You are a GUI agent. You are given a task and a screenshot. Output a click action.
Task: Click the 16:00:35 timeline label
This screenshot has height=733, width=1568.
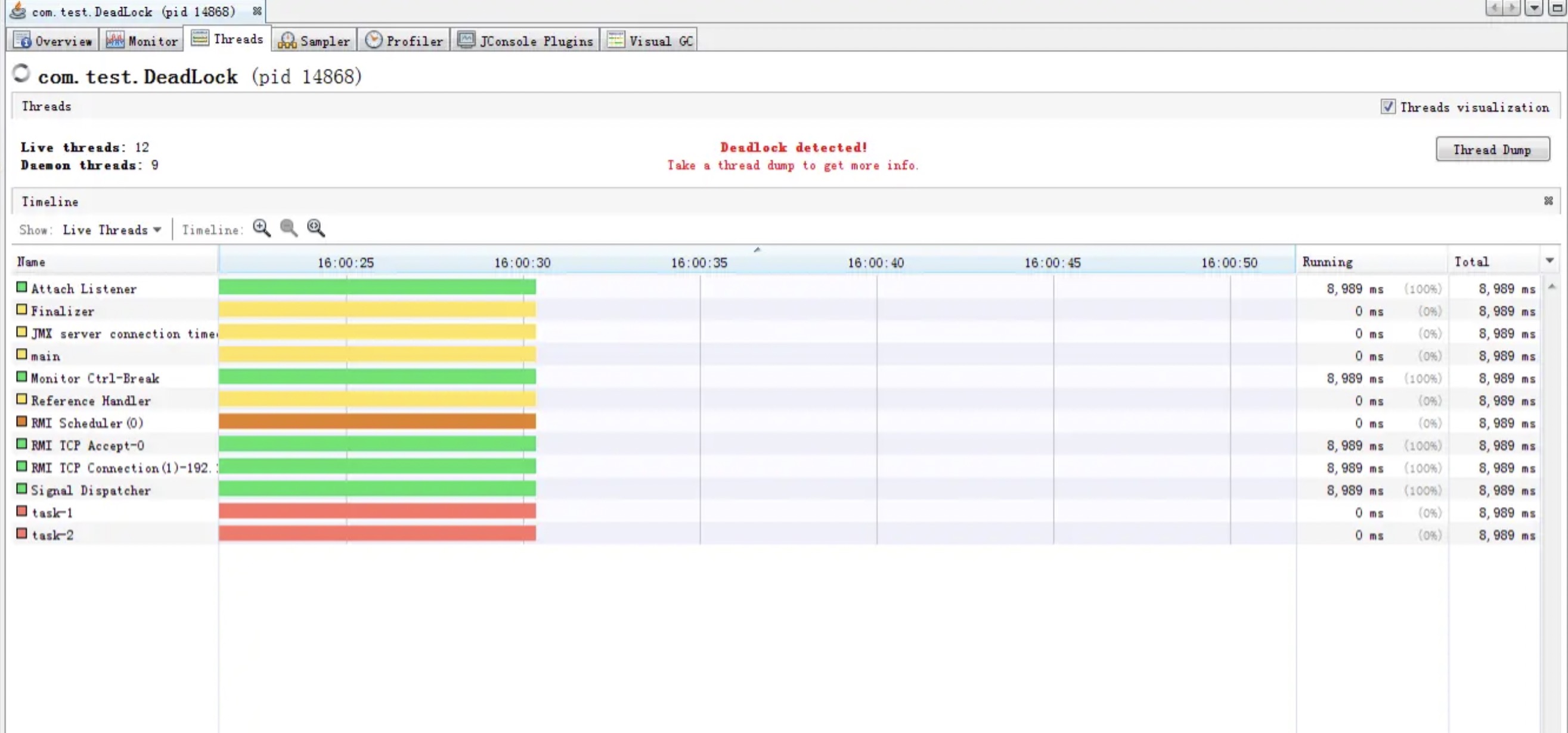[699, 263]
